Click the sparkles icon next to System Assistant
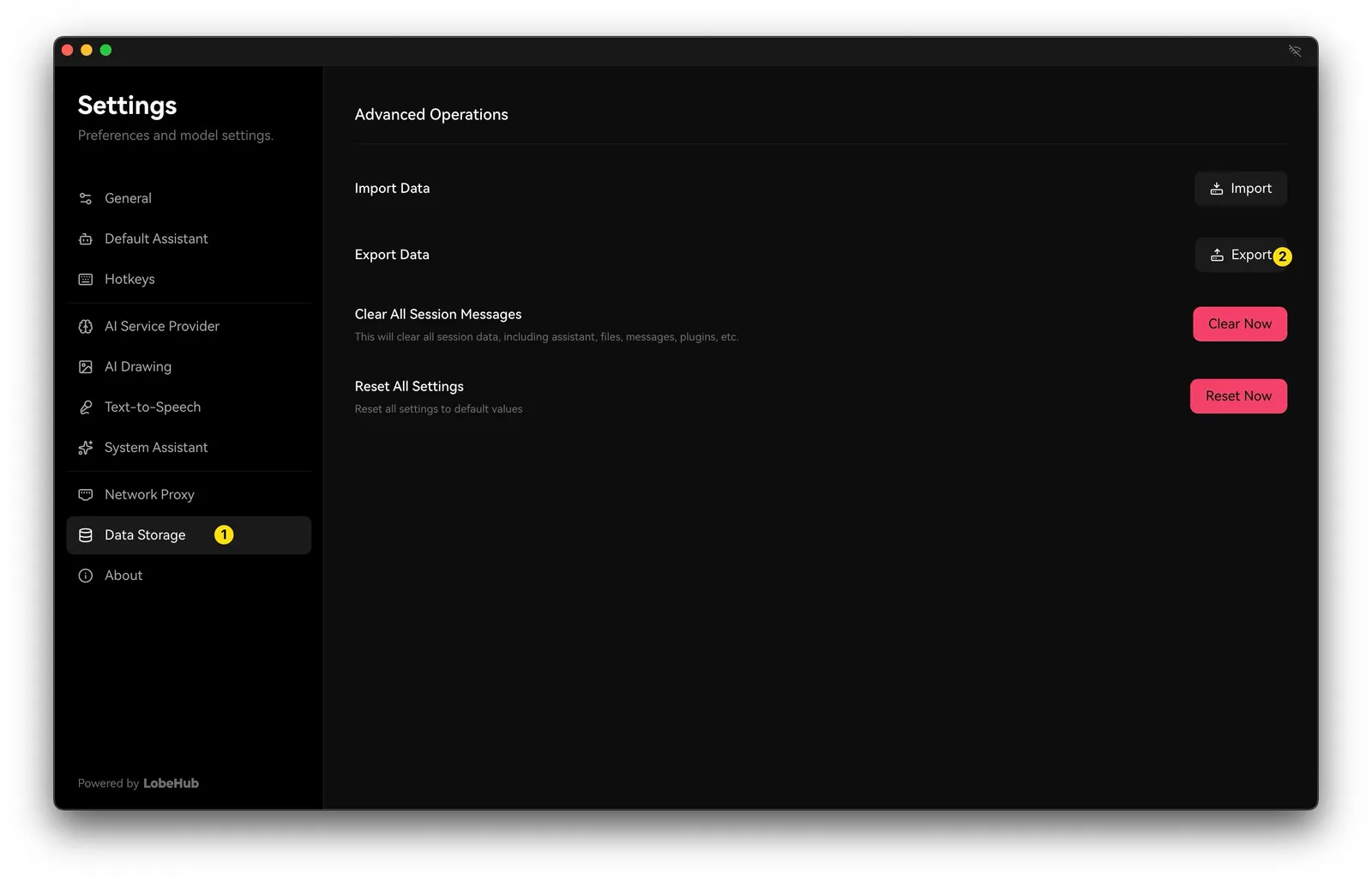The image size is (1372, 881). coord(86,448)
